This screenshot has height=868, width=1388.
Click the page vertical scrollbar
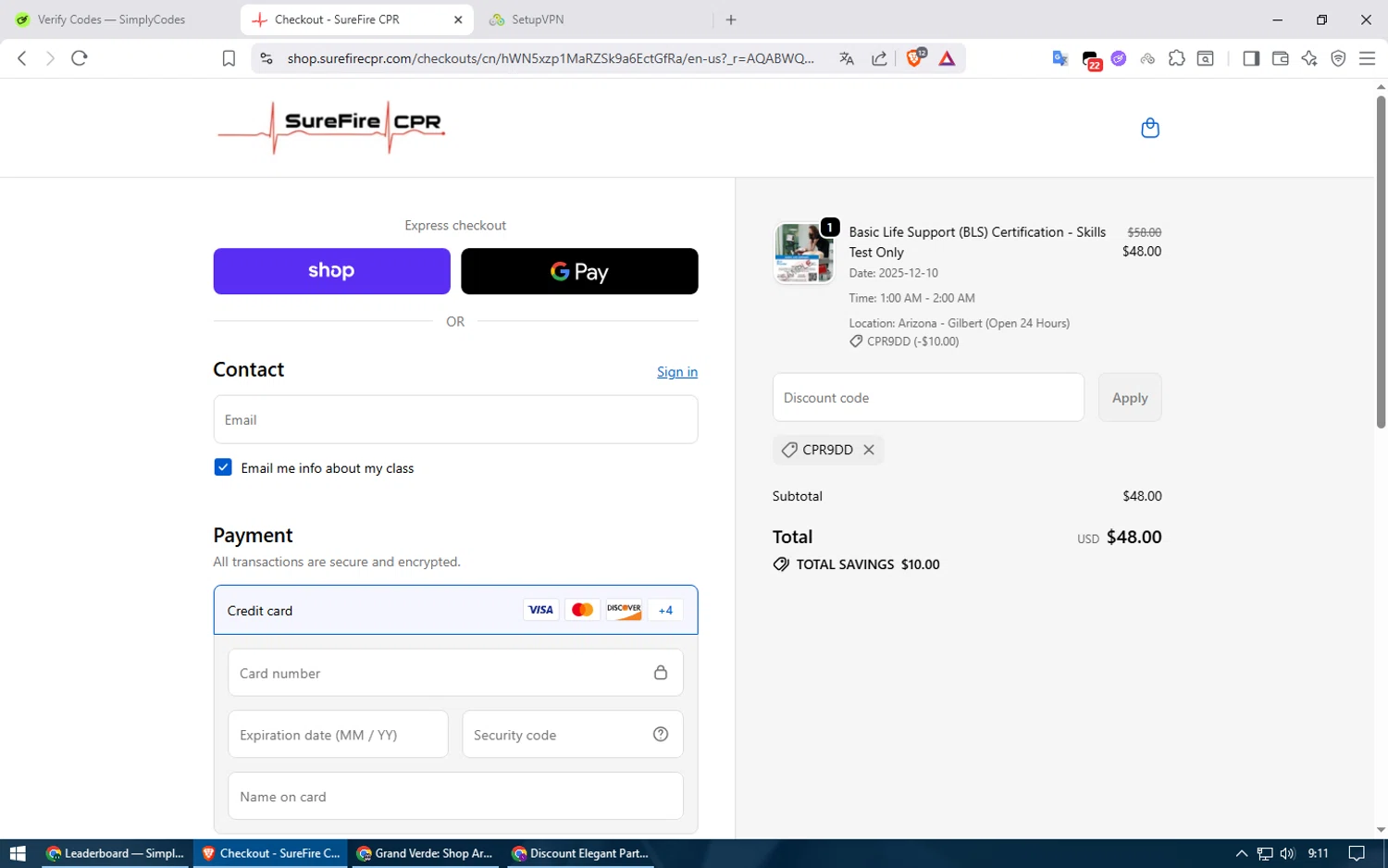pos(1381,261)
